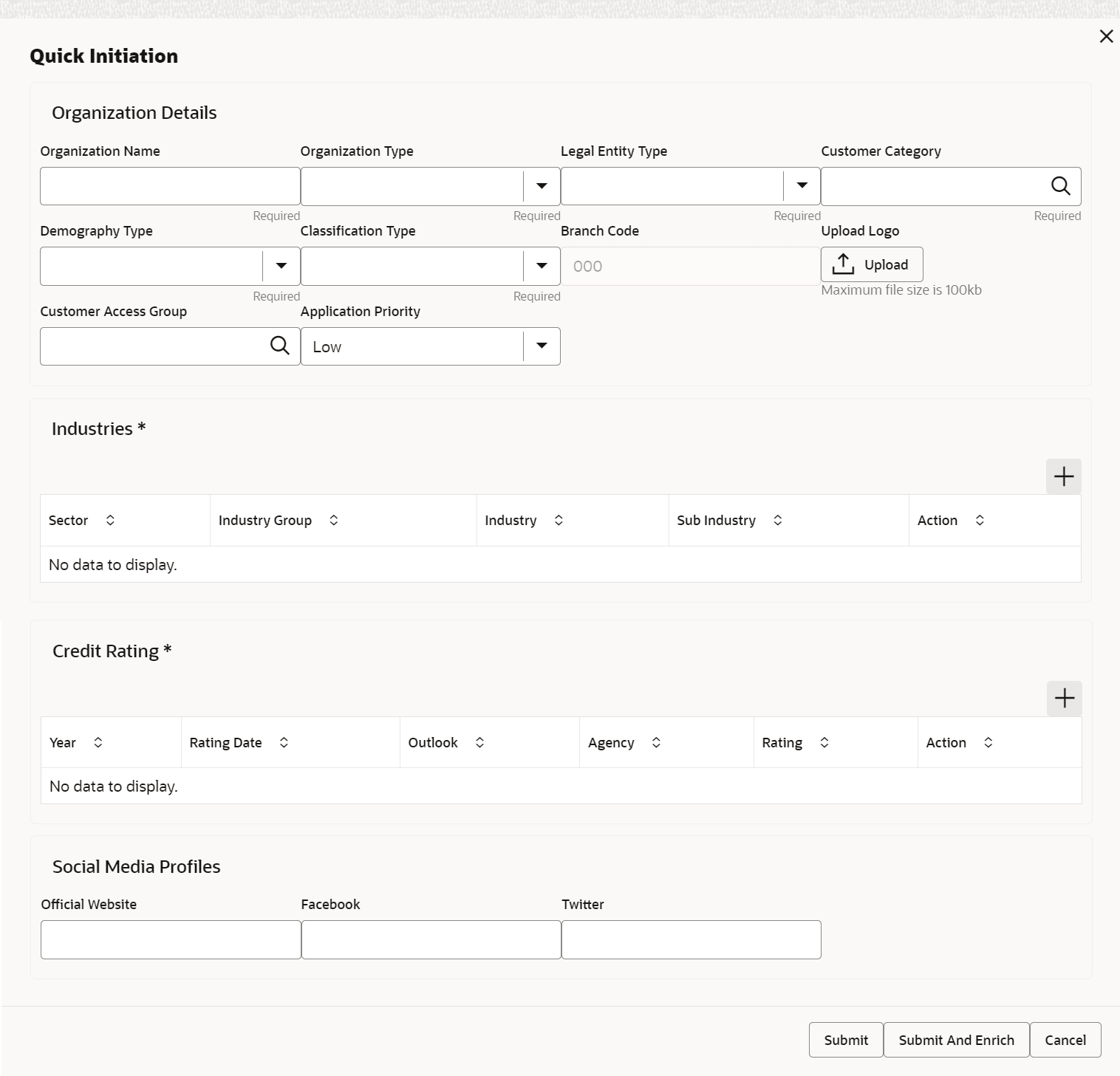Screen dimensions: 1120x1076
Task: Sort credit ratings by Agency
Action: tap(656, 743)
